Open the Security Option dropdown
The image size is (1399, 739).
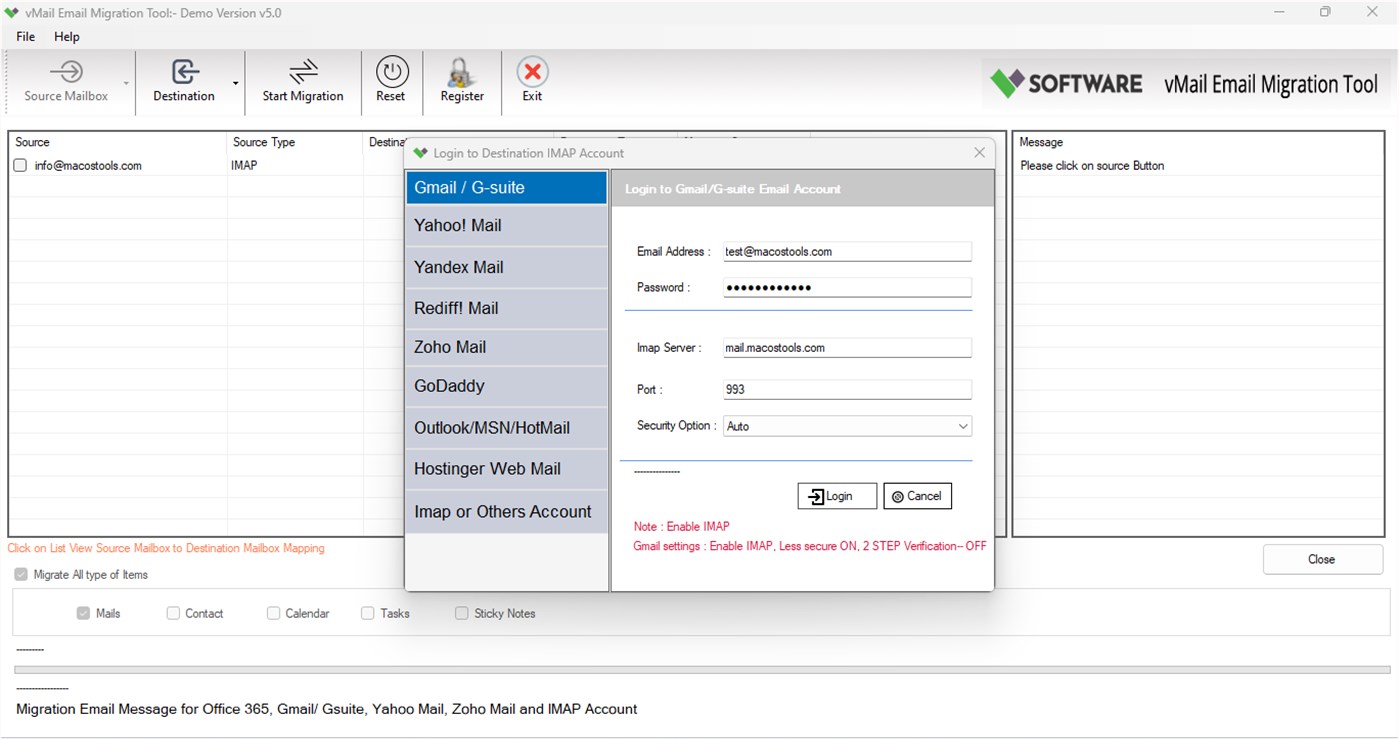(x=963, y=425)
